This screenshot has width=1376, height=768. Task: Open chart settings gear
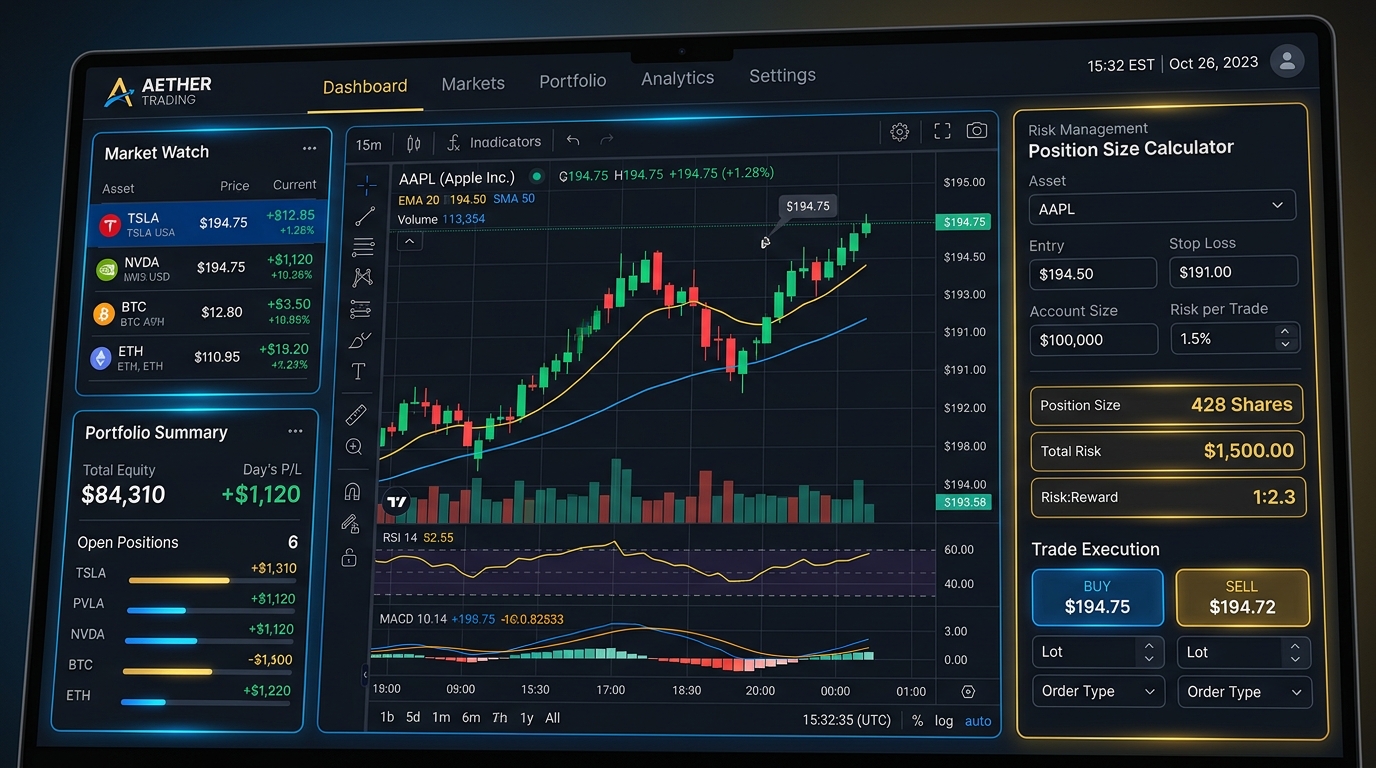pyautogui.click(x=899, y=132)
